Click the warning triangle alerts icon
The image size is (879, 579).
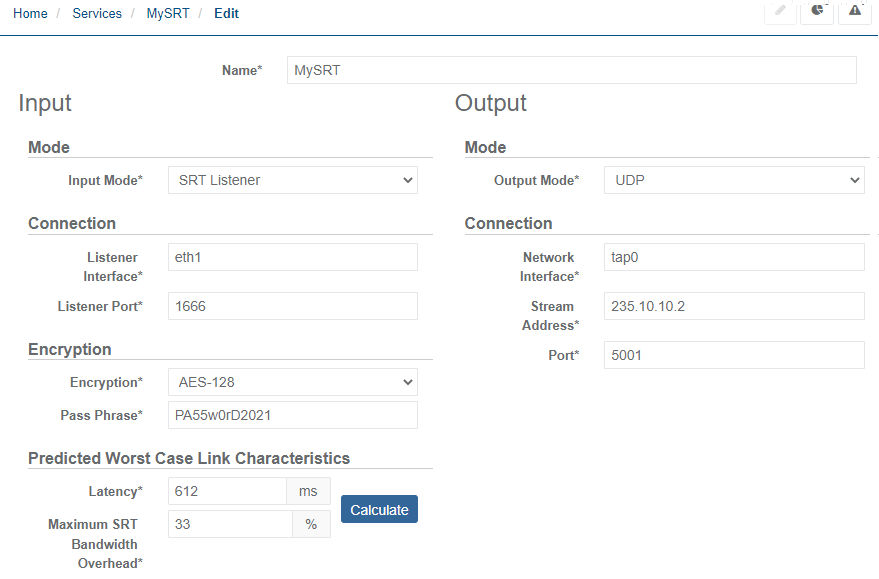855,10
